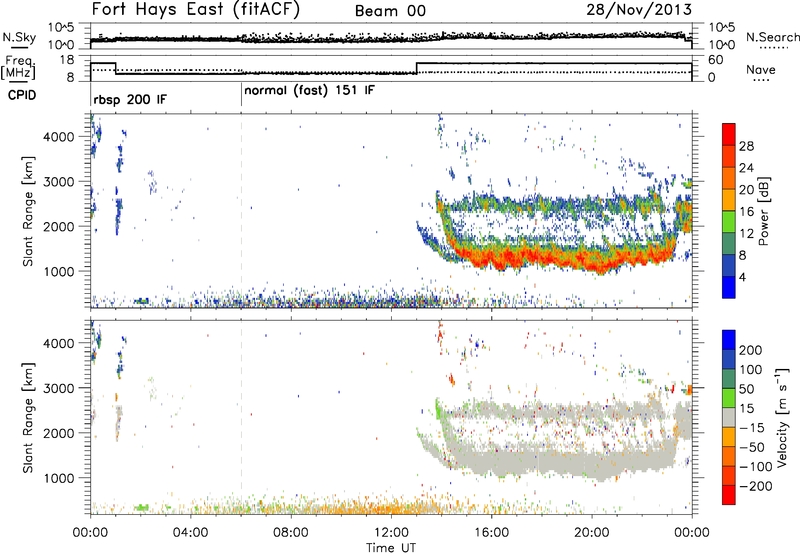Click the 'Time UT' axis label
800x554 pixels.
391,548
